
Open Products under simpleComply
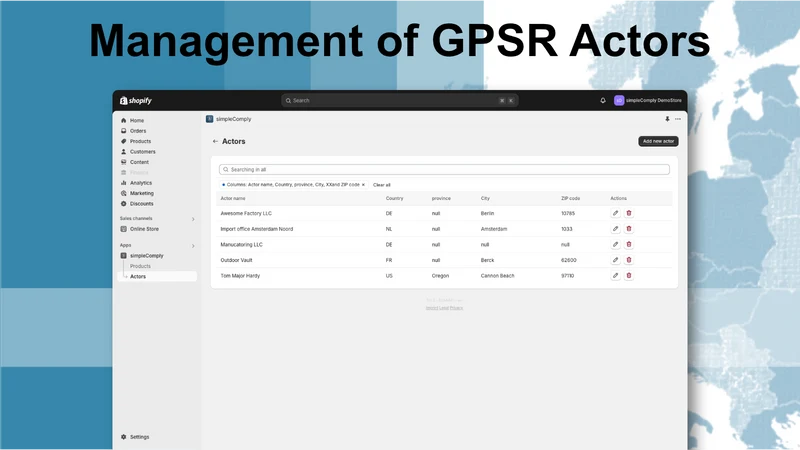(x=140, y=266)
